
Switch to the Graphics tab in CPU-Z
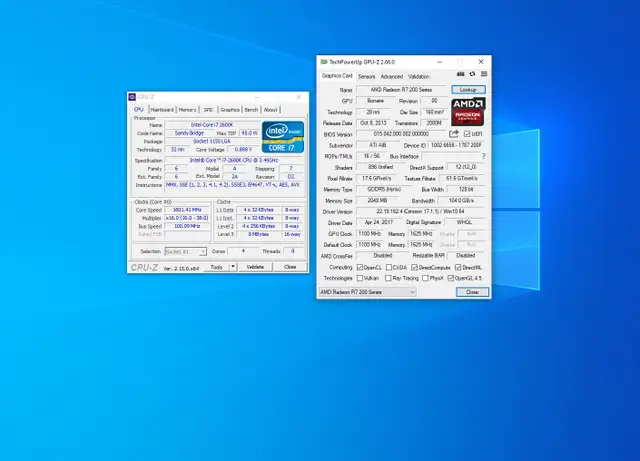pos(230,110)
